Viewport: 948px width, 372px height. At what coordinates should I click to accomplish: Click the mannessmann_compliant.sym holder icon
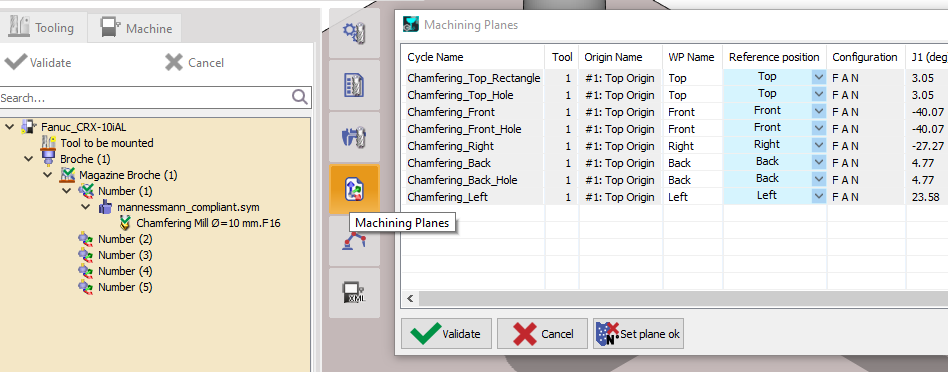pyautogui.click(x=105, y=207)
